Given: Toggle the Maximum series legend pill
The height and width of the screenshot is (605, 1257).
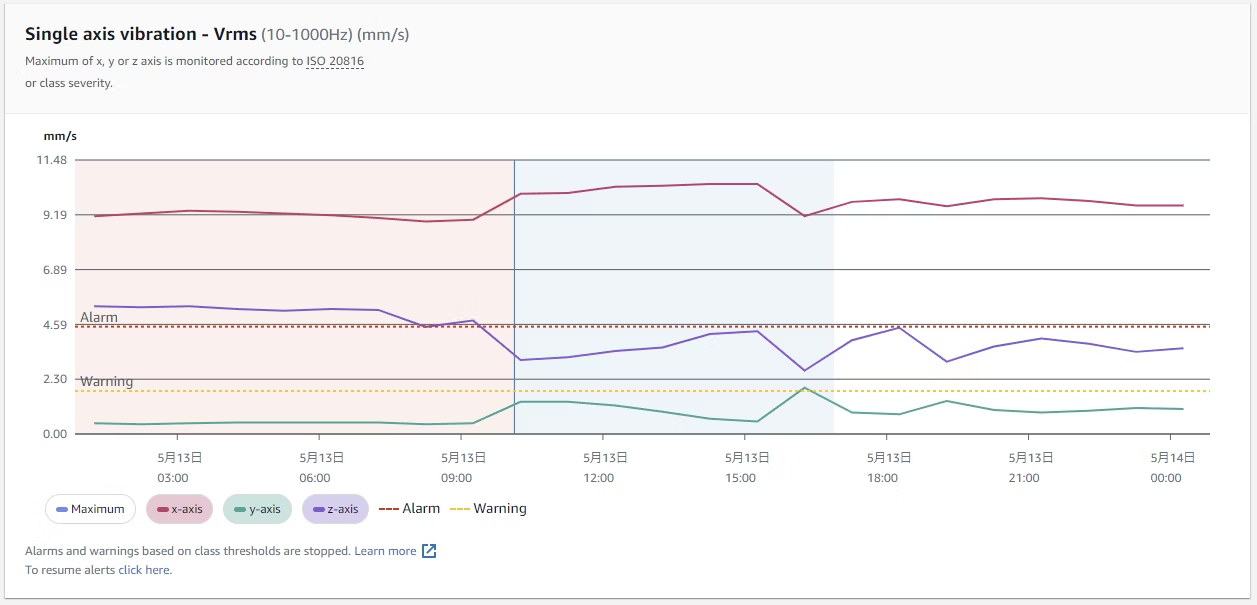Looking at the screenshot, I should [90, 509].
